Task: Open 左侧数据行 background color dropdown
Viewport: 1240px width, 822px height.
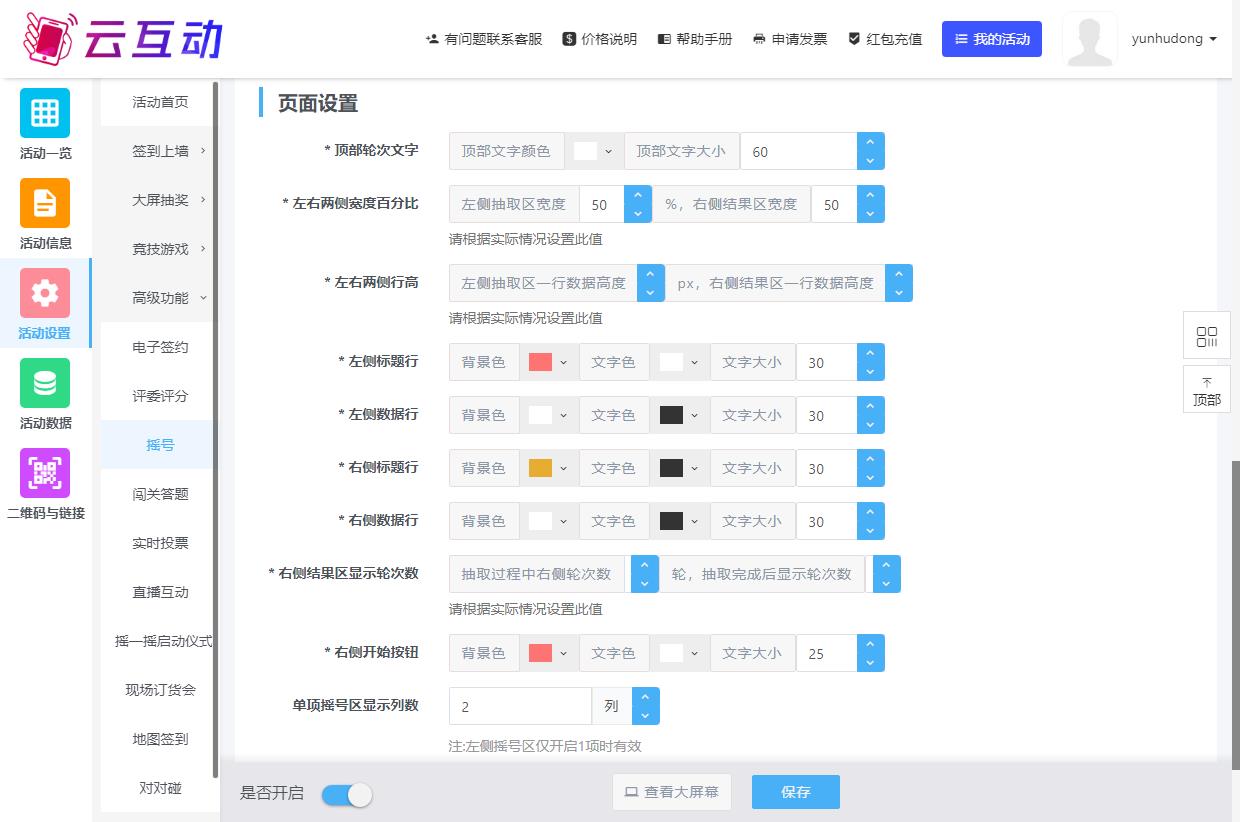Action: pos(548,415)
